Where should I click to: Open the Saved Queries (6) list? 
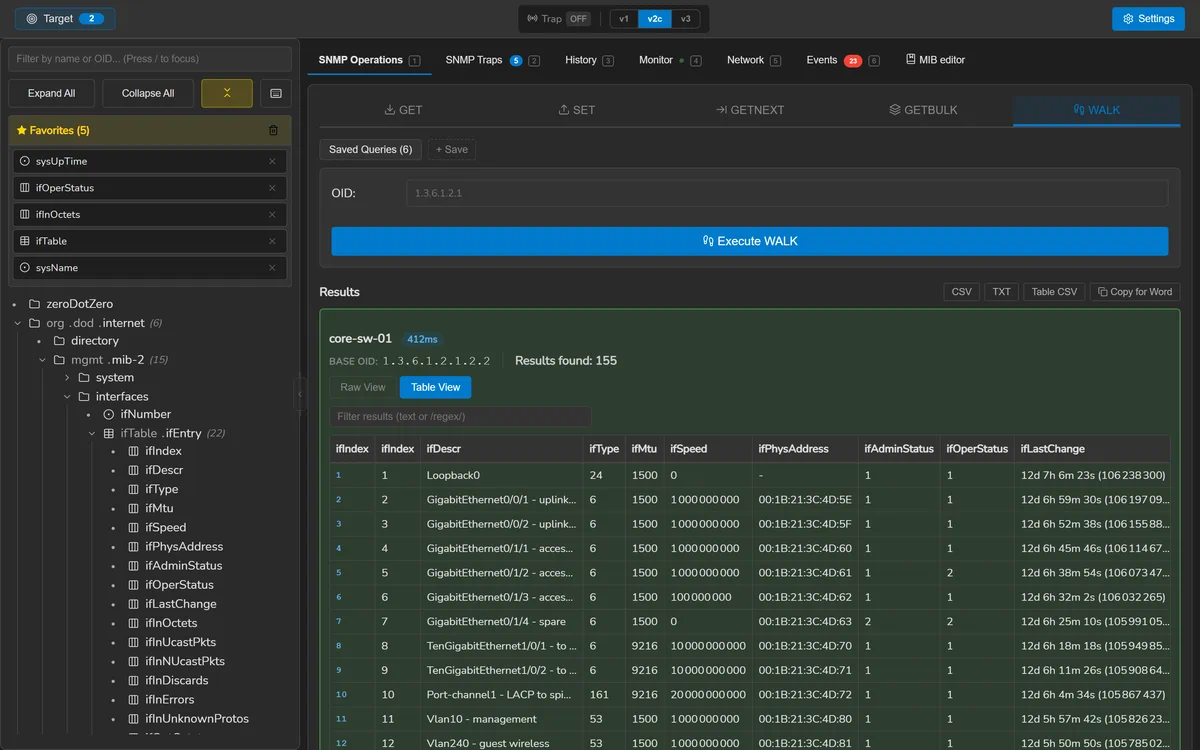tap(370, 149)
